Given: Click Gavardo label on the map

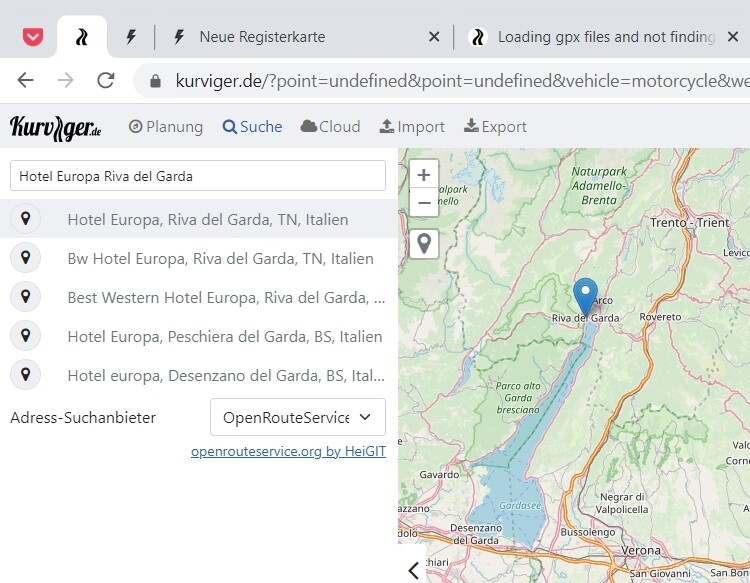Looking at the screenshot, I should pos(439,474).
